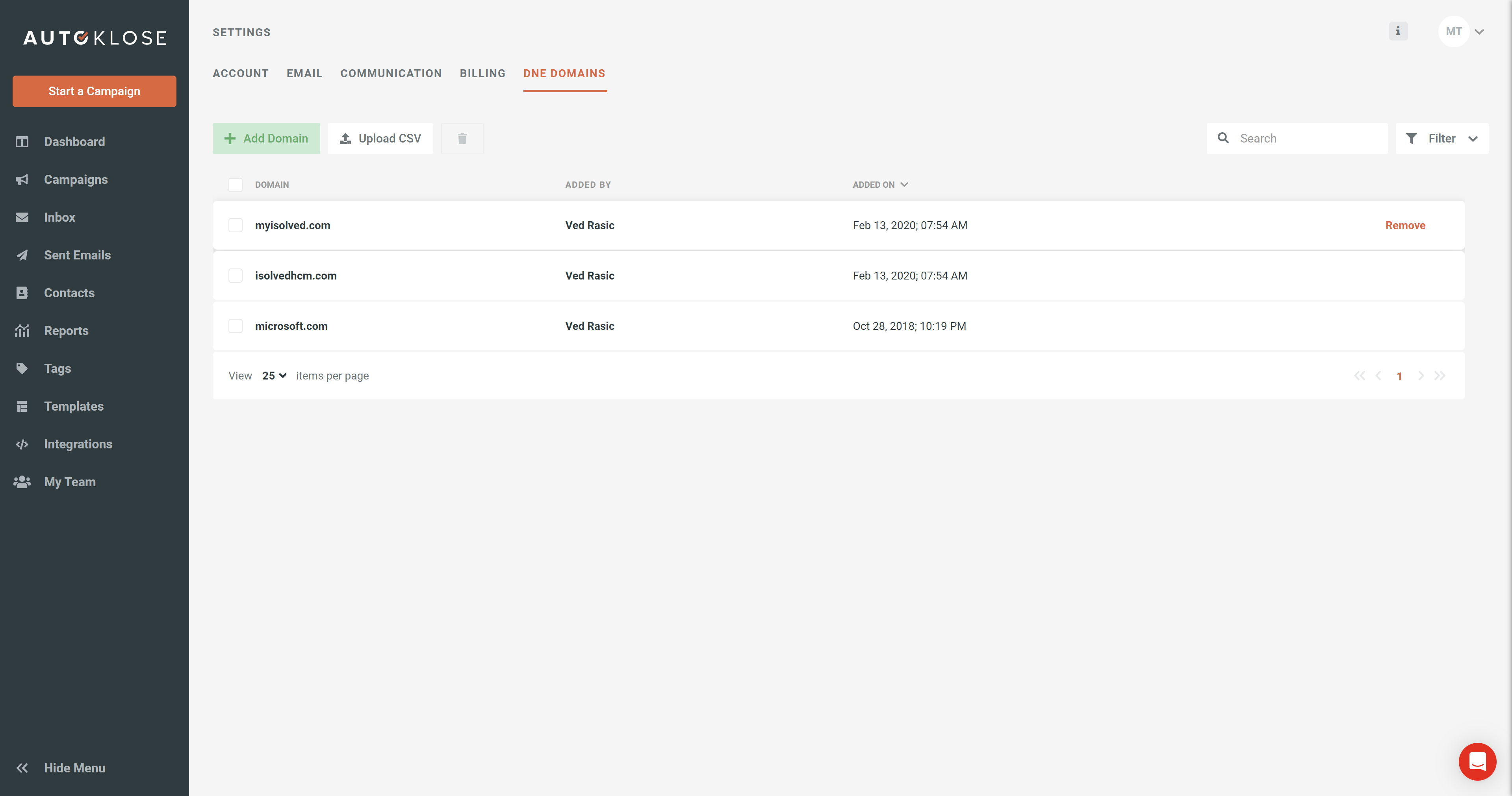Click the Contacts address book icon
This screenshot has height=796, width=1512.
22,293
